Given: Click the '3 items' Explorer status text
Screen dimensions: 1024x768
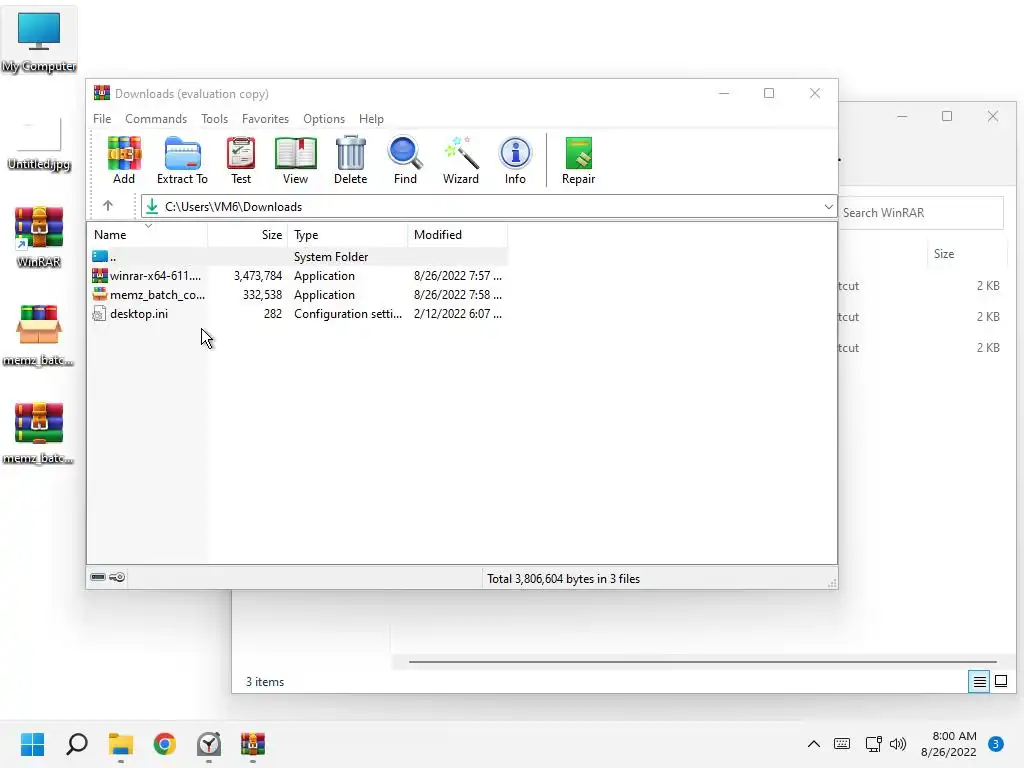Looking at the screenshot, I should 264,682.
